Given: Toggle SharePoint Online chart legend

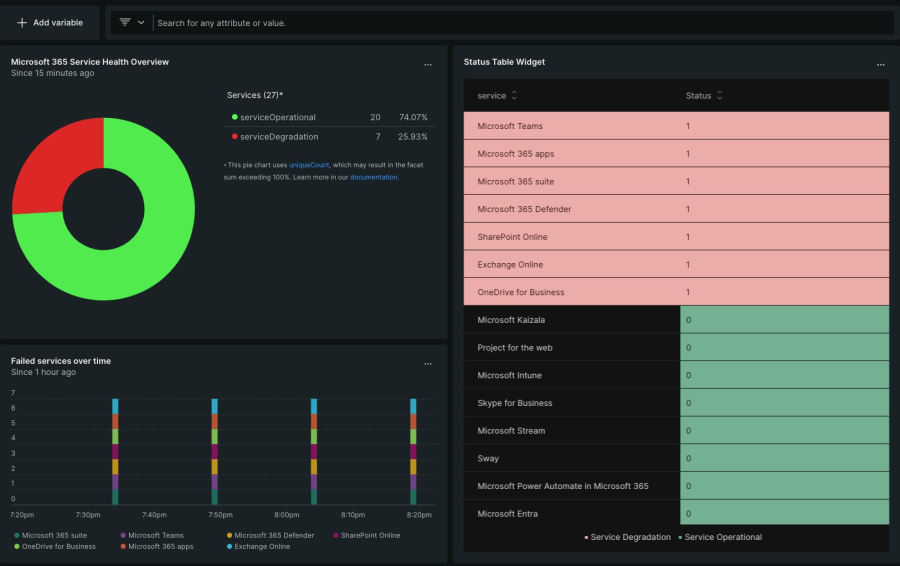Looking at the screenshot, I should click(x=367, y=536).
